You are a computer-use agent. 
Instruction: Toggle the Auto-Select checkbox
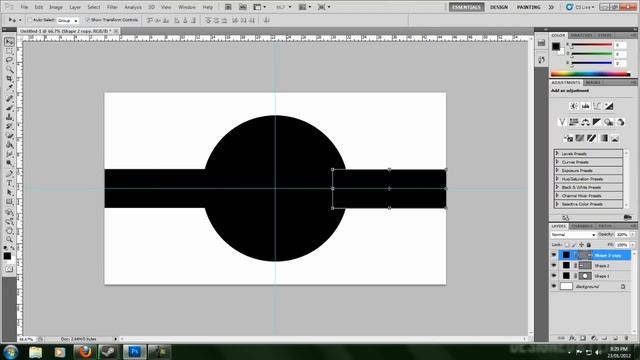pos(30,20)
